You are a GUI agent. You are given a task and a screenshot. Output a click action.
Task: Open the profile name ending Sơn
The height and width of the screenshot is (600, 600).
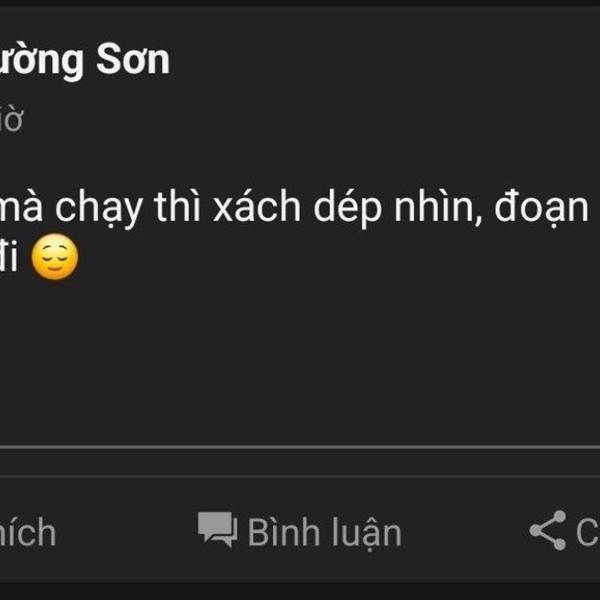pyautogui.click(x=85, y=60)
